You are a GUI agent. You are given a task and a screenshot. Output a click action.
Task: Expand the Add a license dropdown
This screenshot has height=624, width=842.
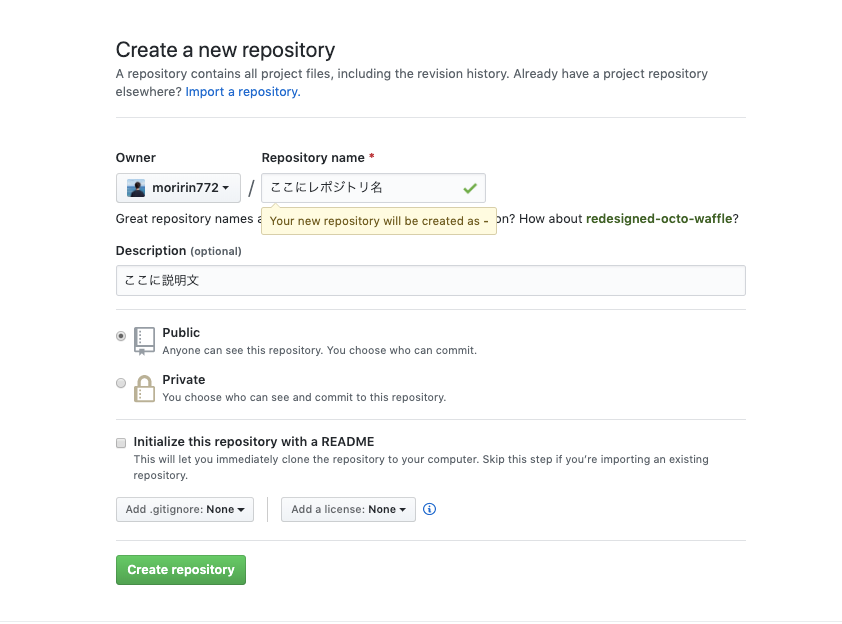(x=348, y=510)
